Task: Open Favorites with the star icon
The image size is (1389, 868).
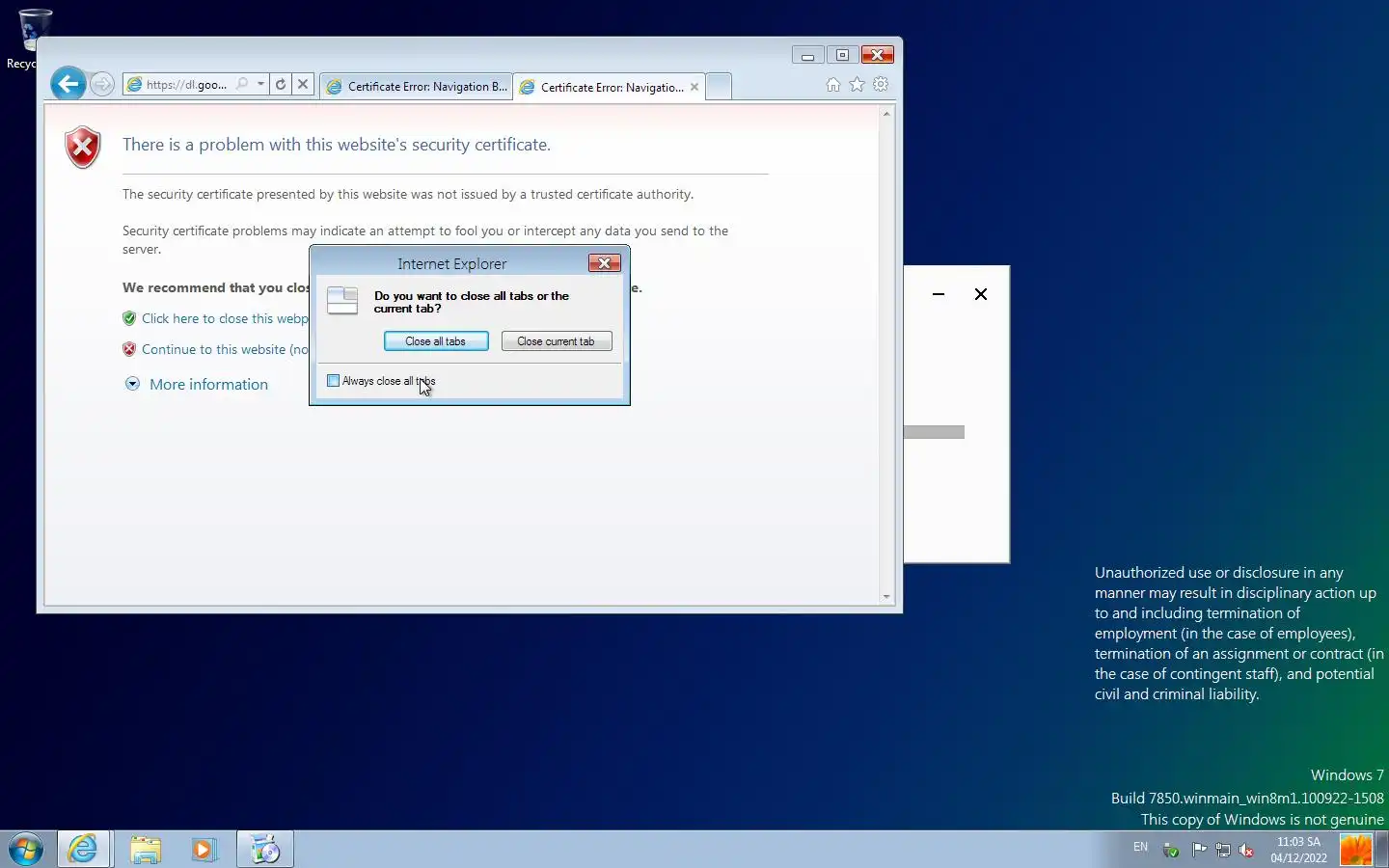Action: pos(857,85)
